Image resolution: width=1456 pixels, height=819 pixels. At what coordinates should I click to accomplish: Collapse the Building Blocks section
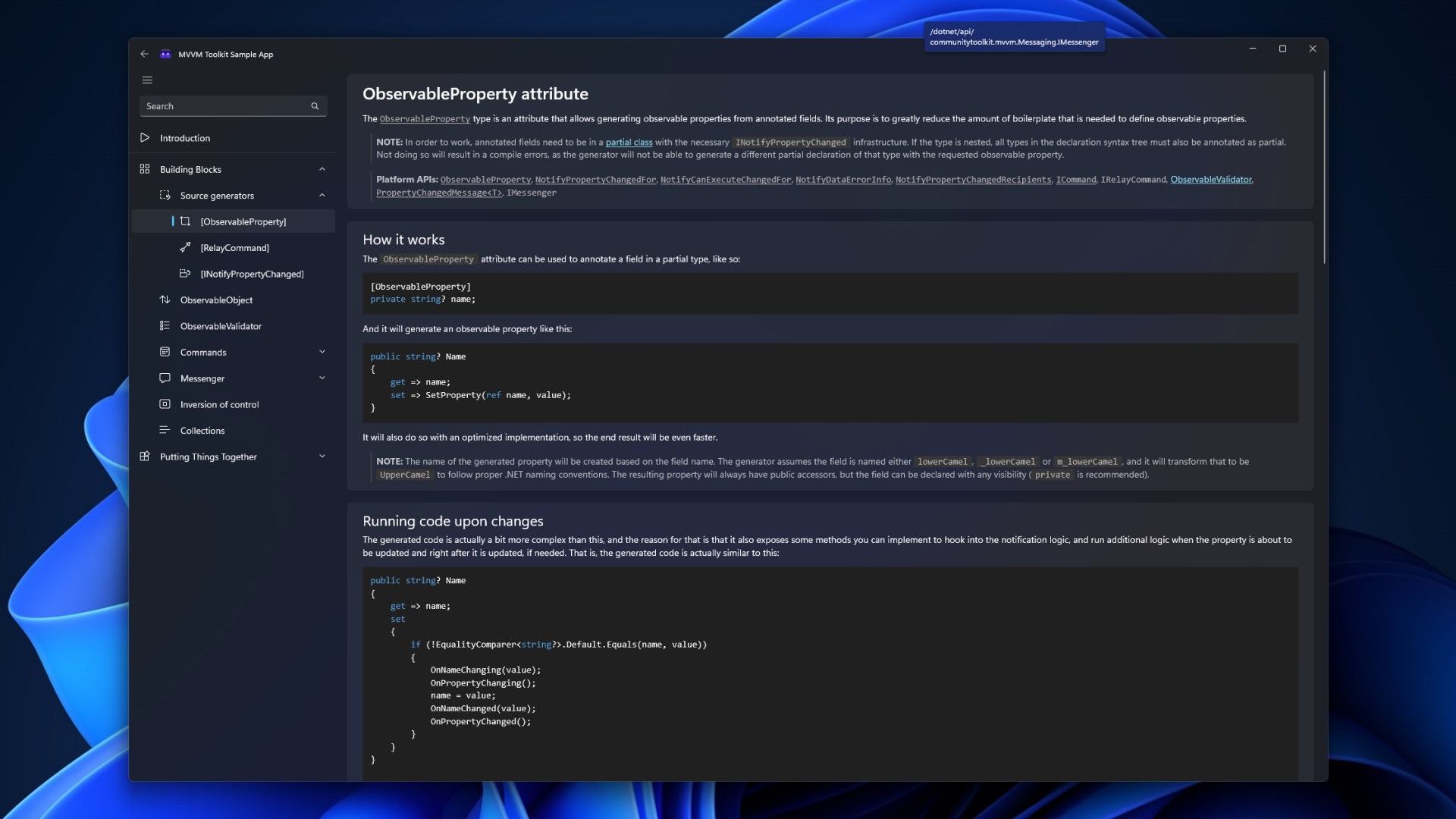(x=322, y=169)
